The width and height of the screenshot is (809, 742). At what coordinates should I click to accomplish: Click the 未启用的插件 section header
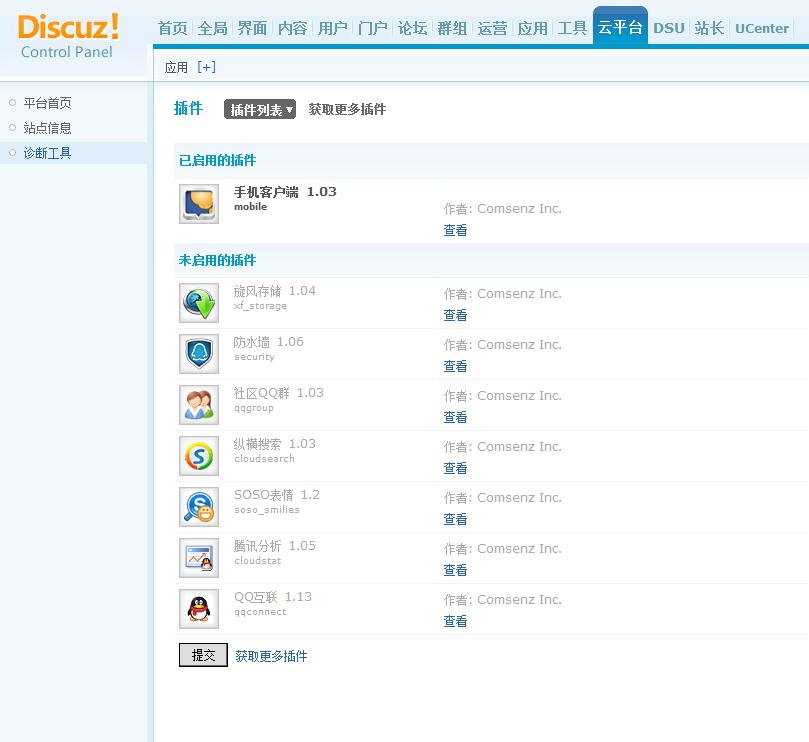(217, 261)
